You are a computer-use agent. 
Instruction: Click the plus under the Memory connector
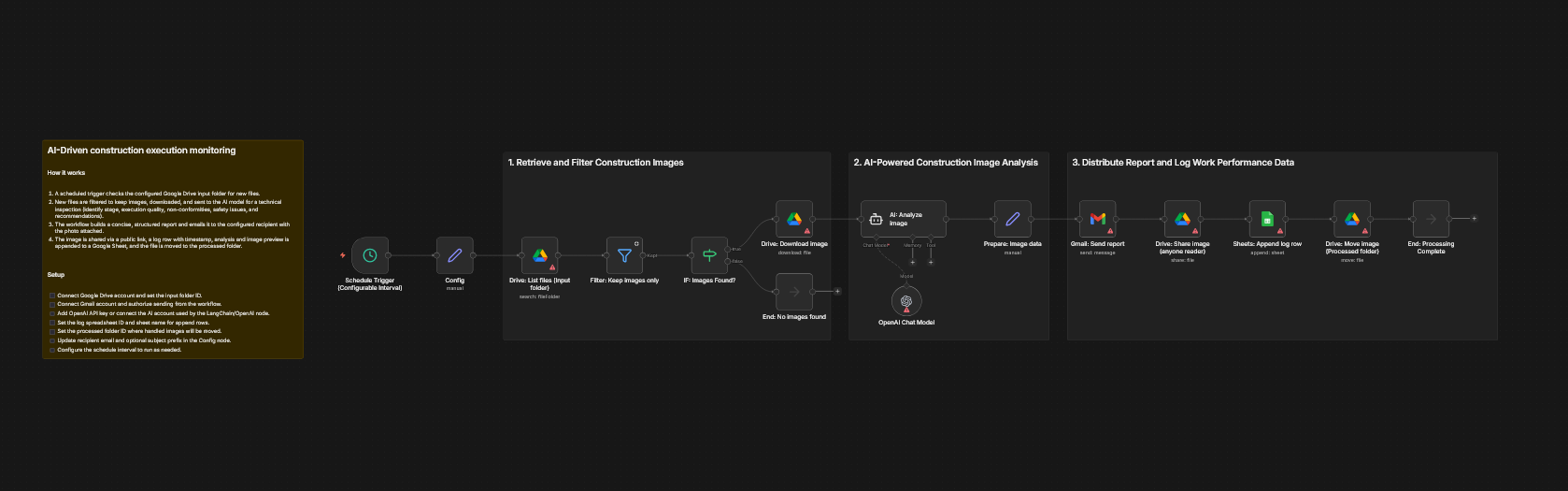pos(913,262)
